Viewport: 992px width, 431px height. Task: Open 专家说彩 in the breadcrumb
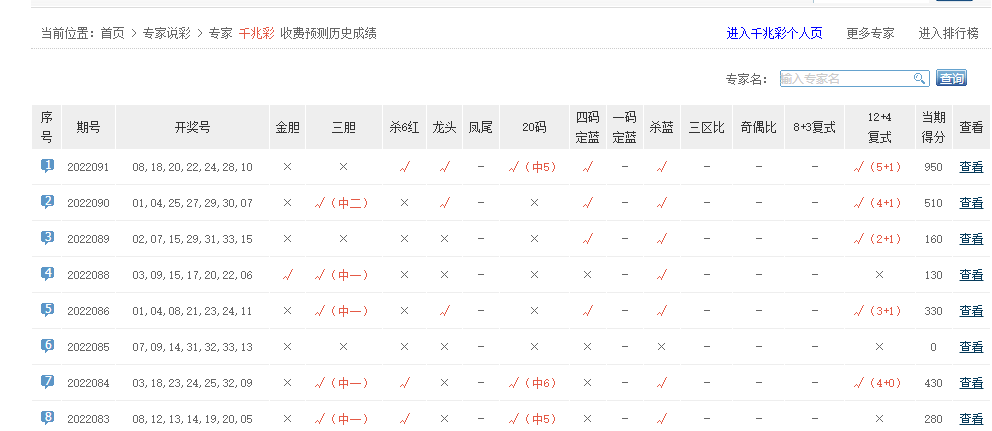click(x=167, y=33)
